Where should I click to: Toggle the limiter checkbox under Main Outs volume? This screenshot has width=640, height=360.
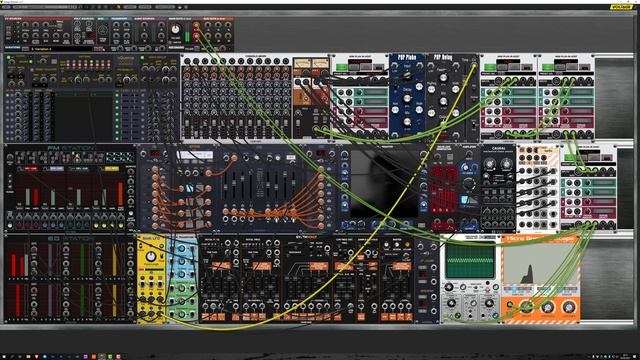point(171,42)
